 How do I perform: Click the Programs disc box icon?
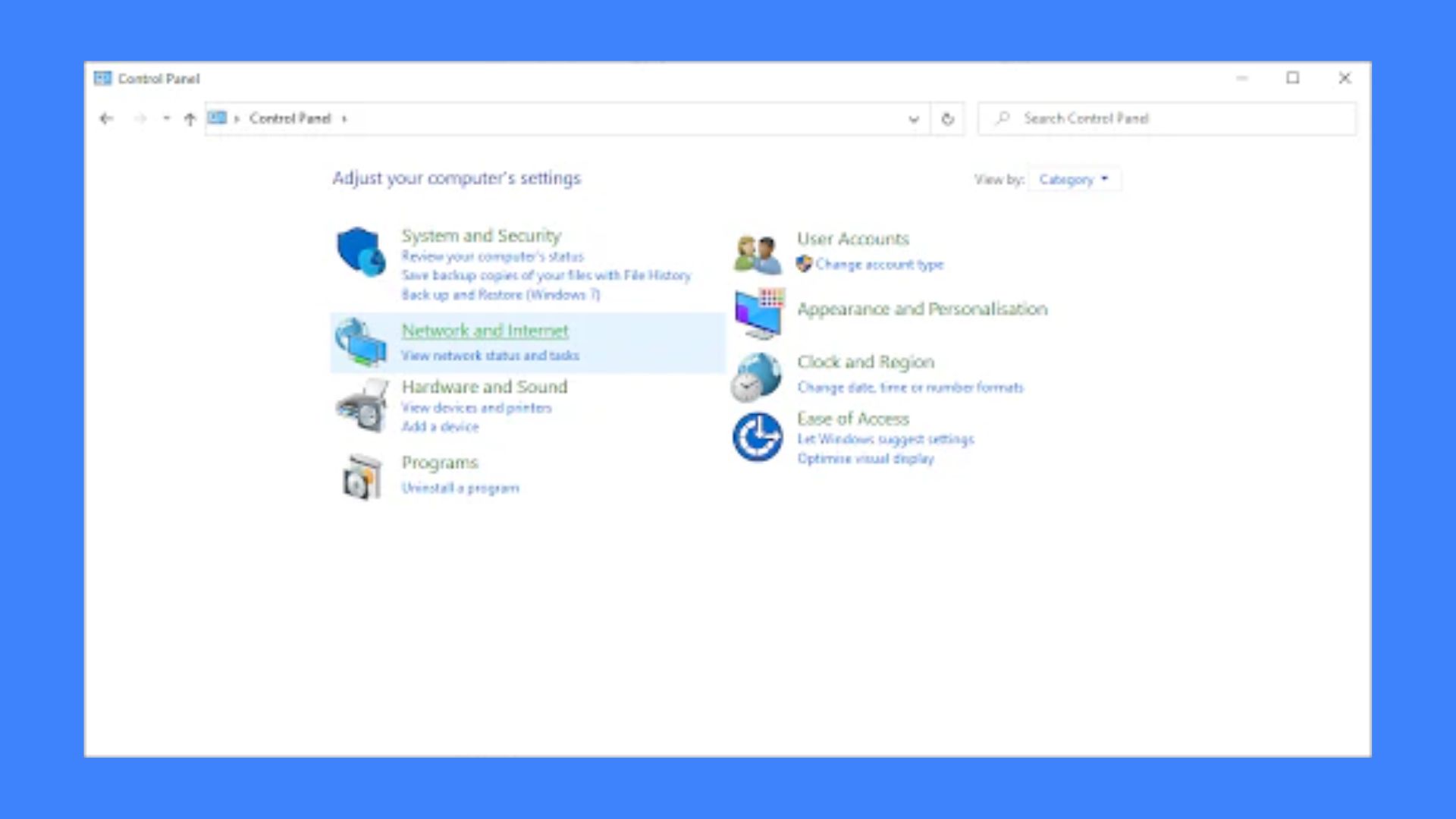[x=361, y=477]
